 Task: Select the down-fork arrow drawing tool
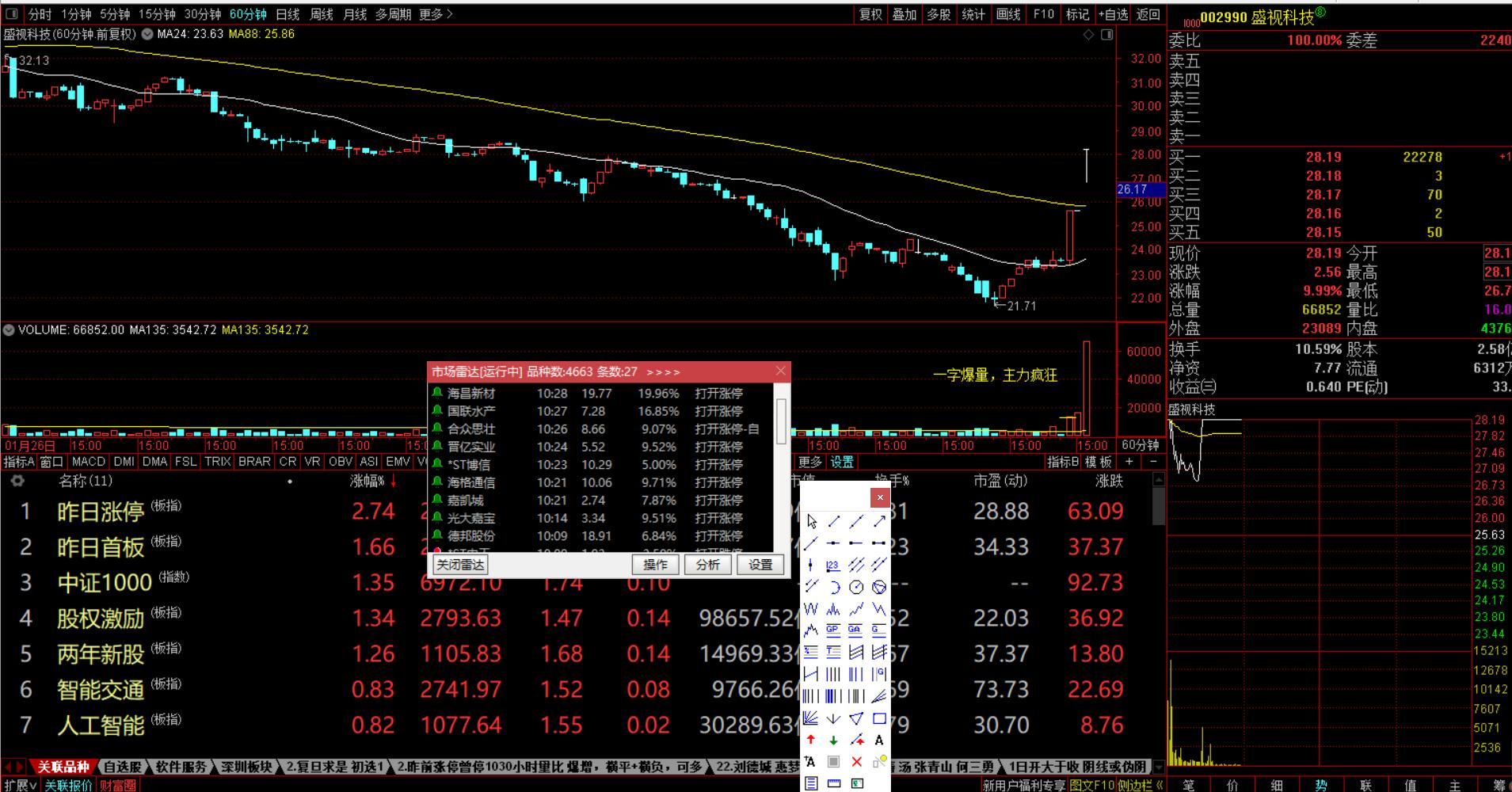(833, 718)
